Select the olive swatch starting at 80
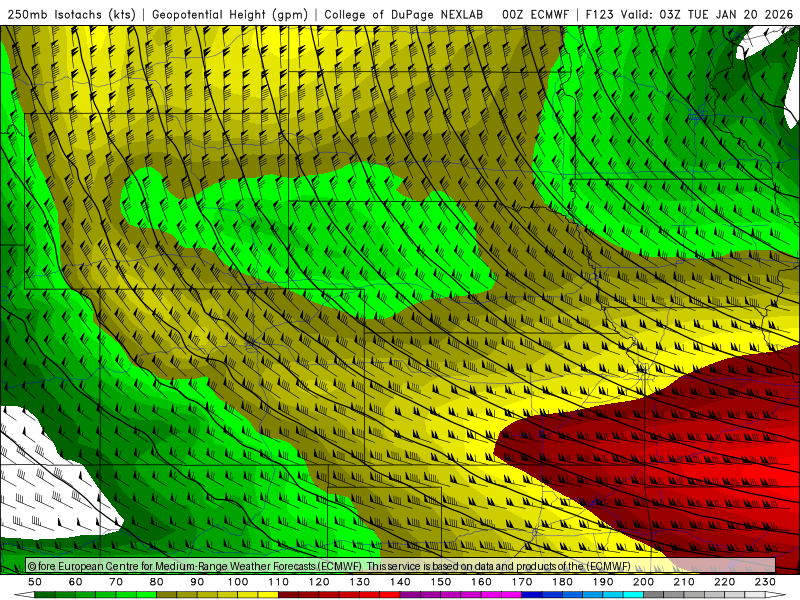Image resolution: width=800 pixels, height=600 pixels. (166, 595)
